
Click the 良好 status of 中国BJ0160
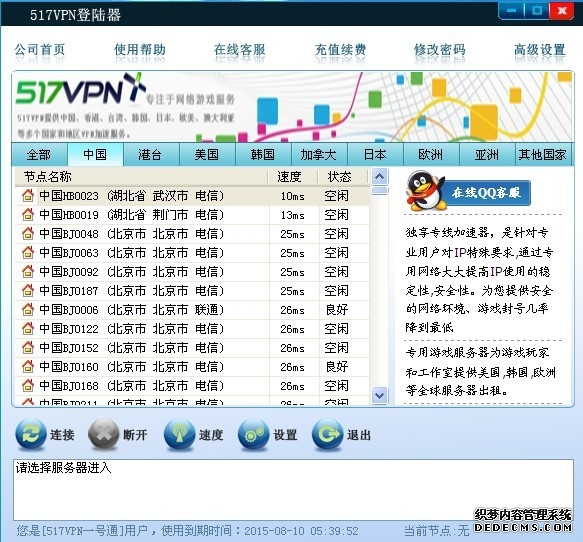[x=336, y=367]
